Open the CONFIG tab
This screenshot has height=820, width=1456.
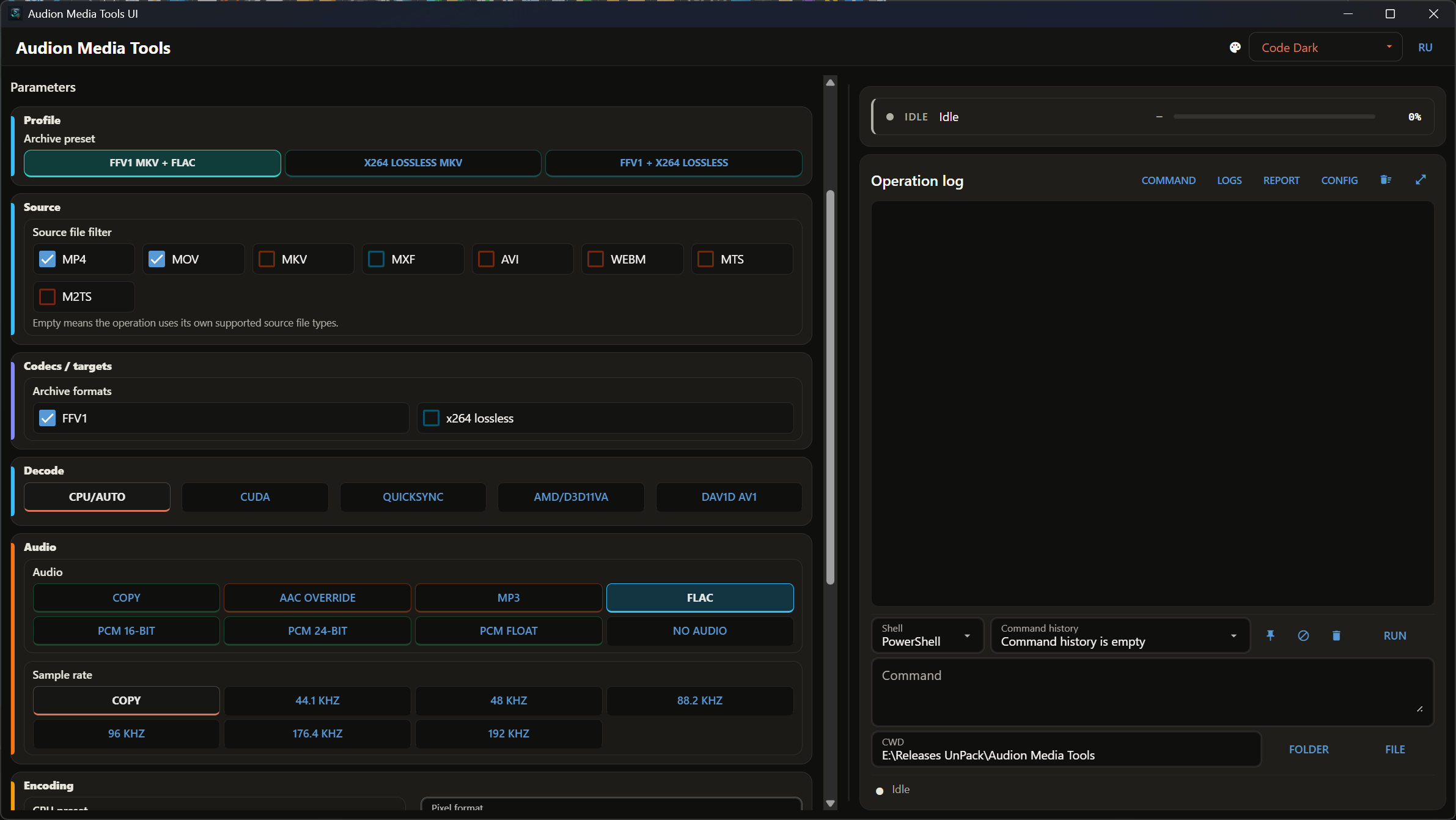[x=1339, y=180]
